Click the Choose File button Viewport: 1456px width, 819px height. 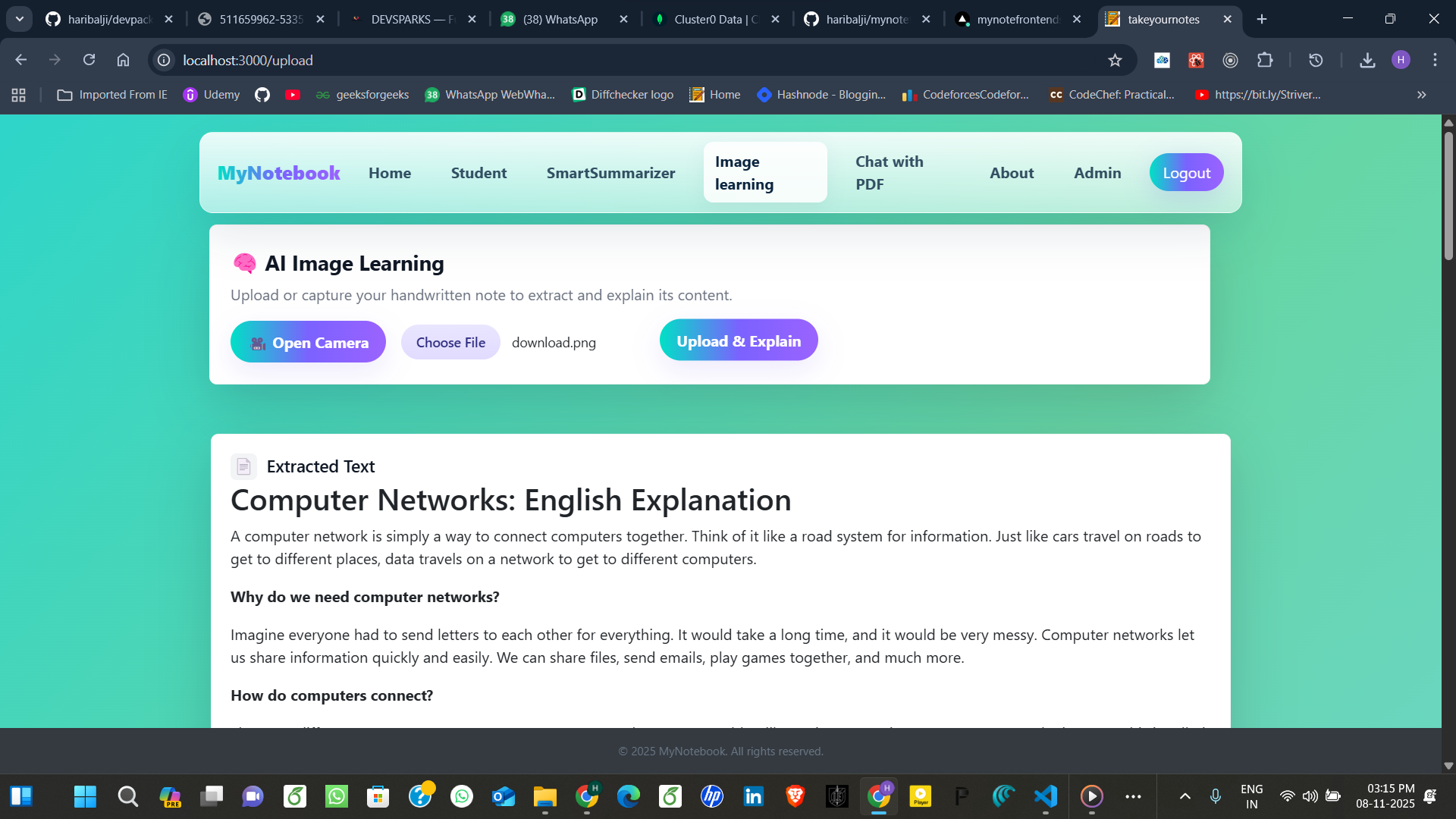(450, 342)
